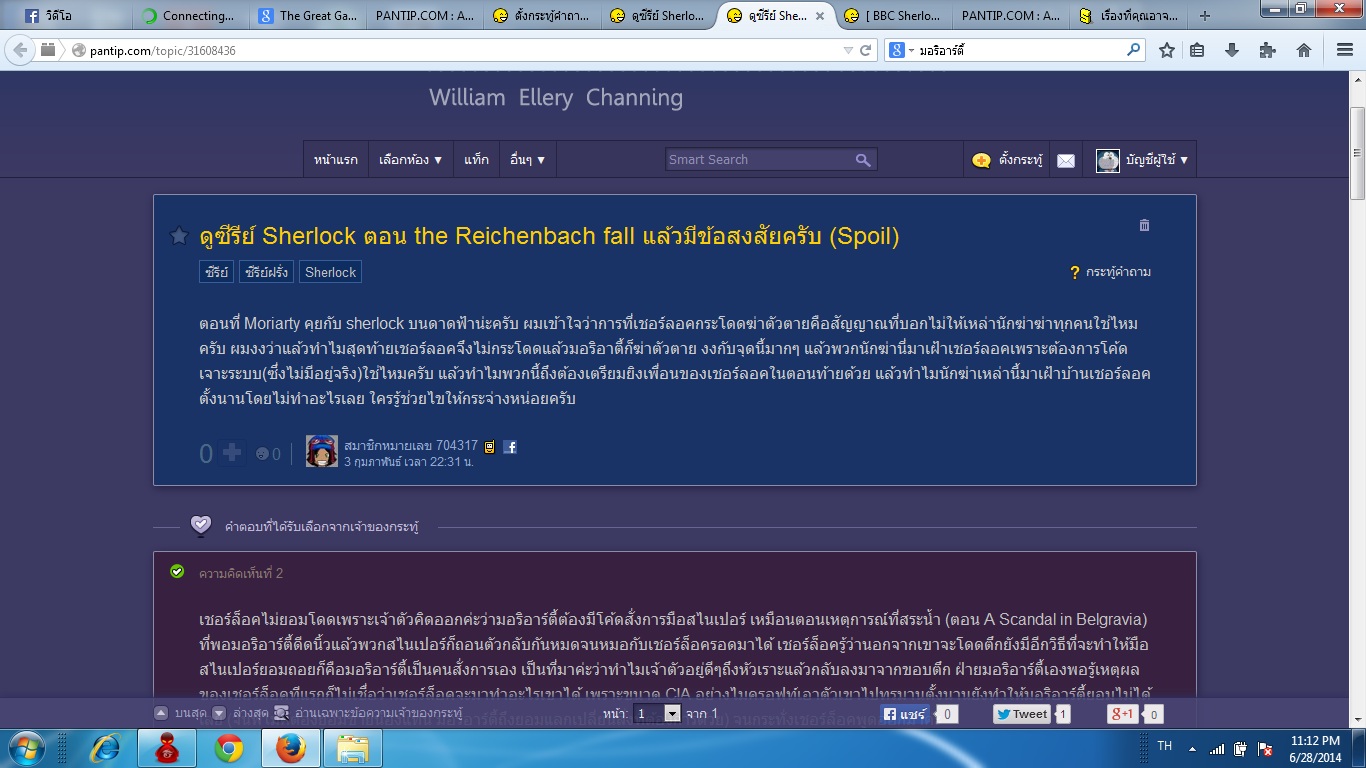Open the poster's avatar picture
This screenshot has height=768, width=1366.
[322, 451]
